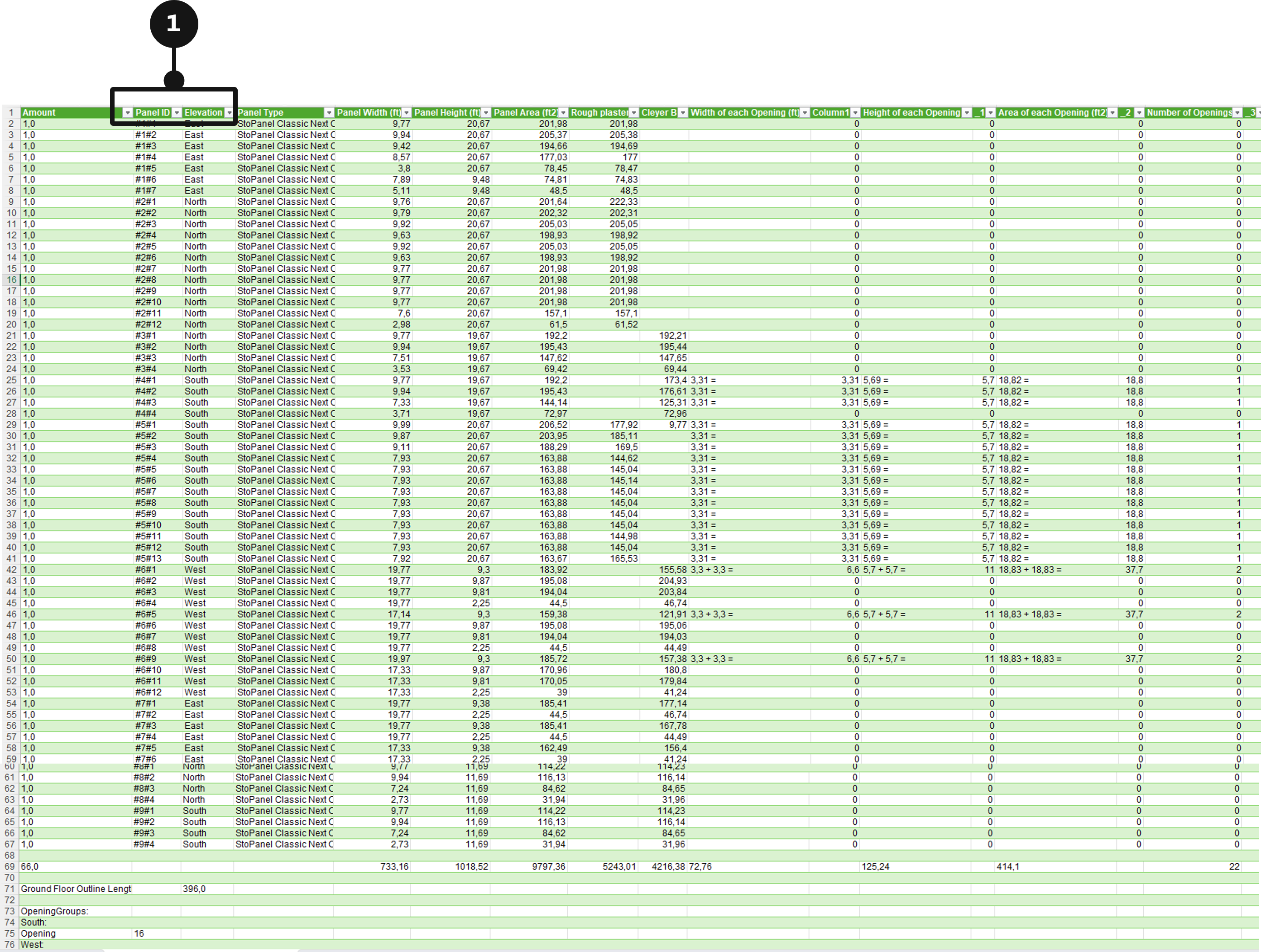This screenshot has height=952, width=1261.
Task: Click the total width of openings 72,76
Action: 748,867
